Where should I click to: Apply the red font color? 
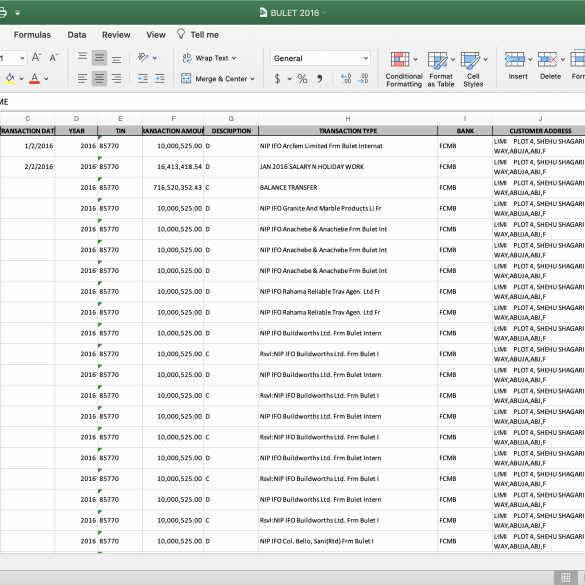coord(34,78)
